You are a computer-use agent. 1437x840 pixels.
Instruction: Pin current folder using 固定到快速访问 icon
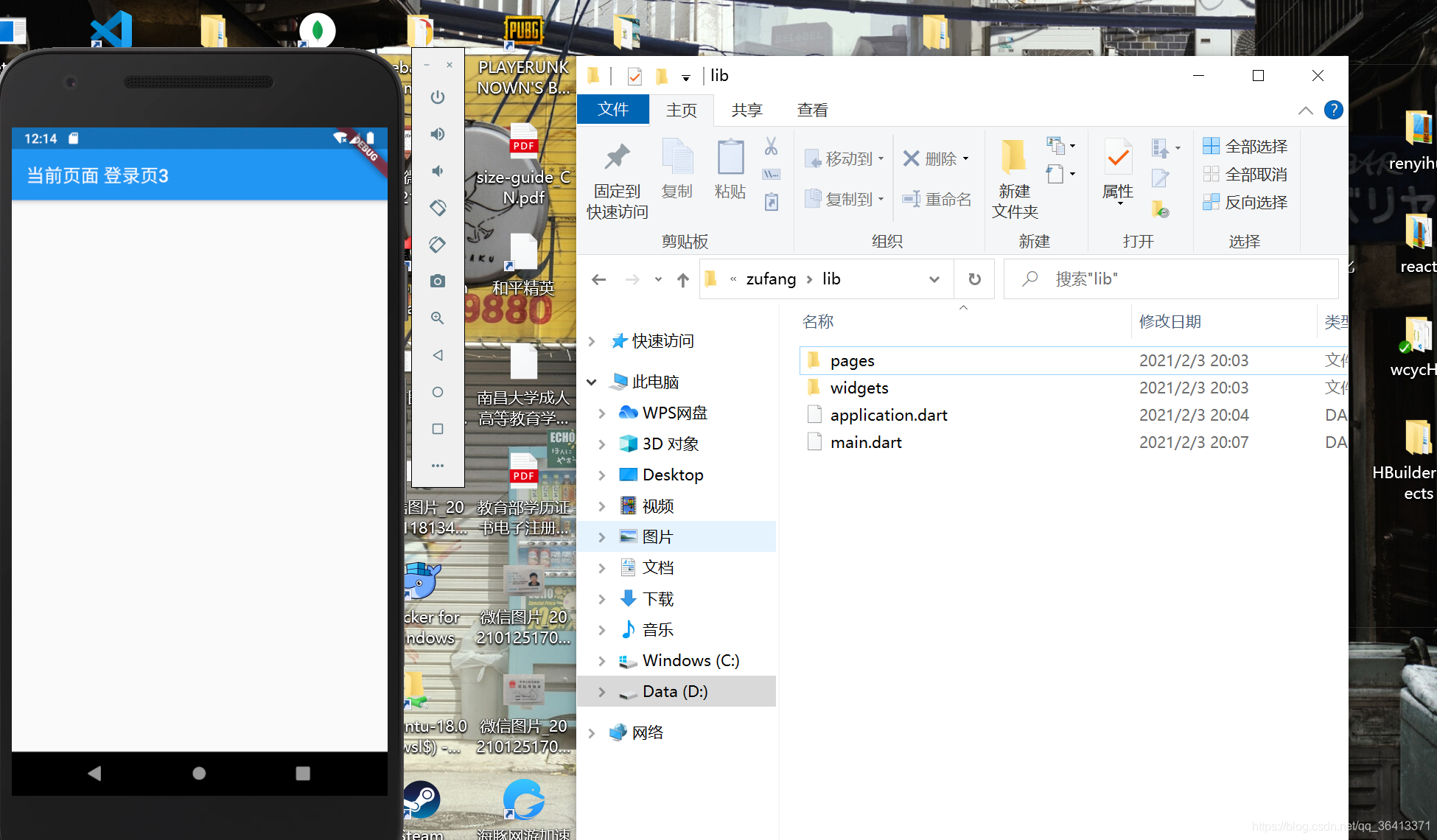click(616, 177)
